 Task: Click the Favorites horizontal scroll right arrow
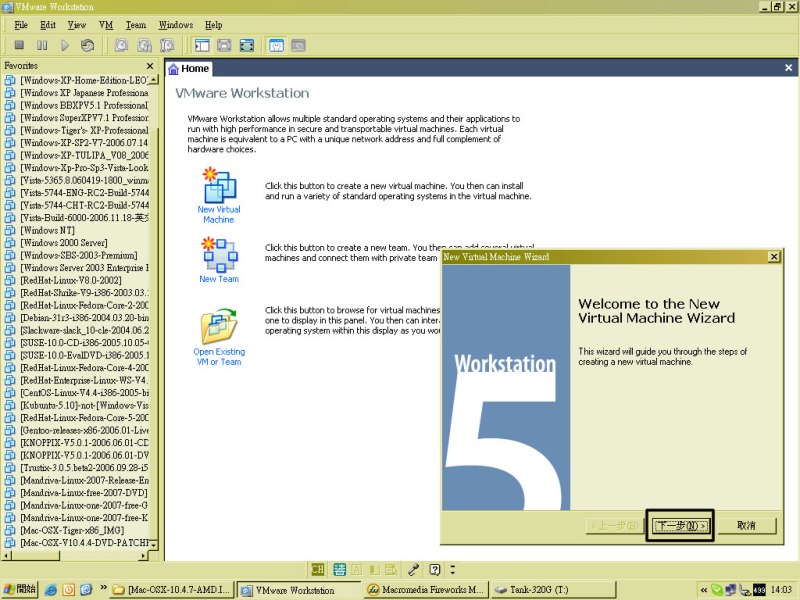(142, 556)
